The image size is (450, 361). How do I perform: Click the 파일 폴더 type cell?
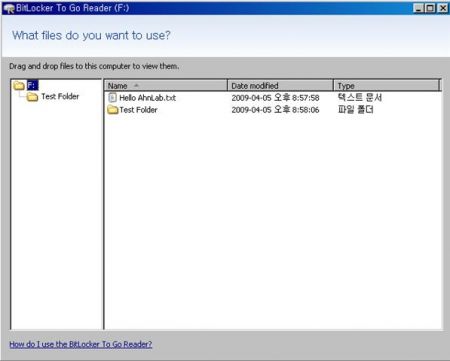point(356,109)
